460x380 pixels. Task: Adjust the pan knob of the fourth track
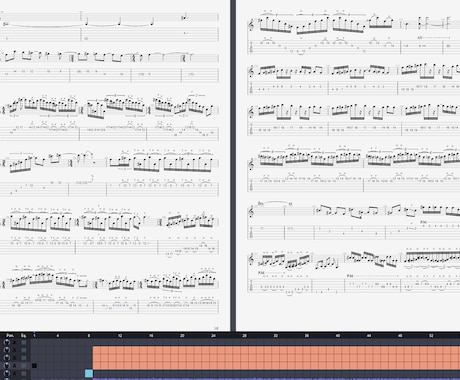7,365
